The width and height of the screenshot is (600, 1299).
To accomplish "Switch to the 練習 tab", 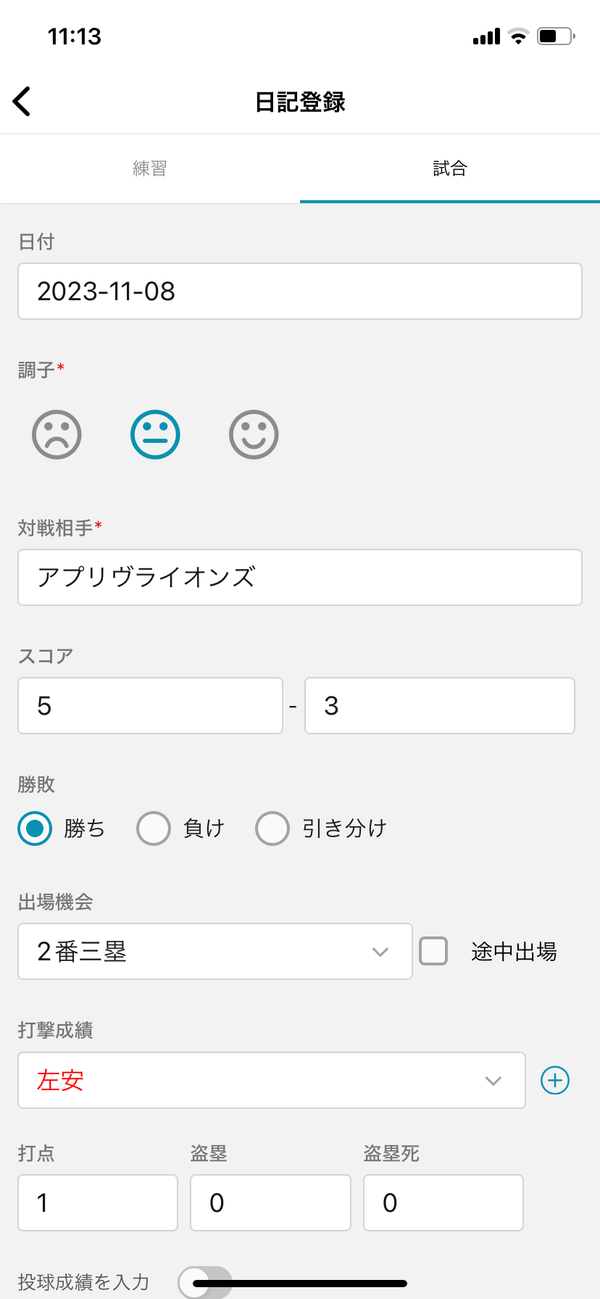I will click(150, 169).
